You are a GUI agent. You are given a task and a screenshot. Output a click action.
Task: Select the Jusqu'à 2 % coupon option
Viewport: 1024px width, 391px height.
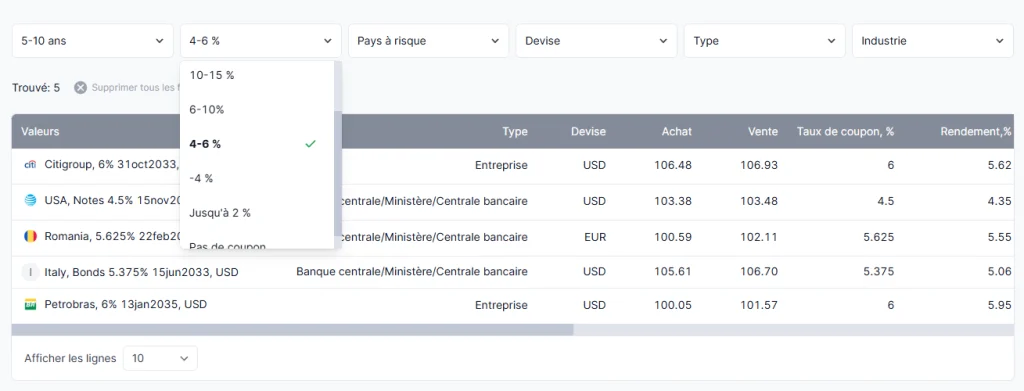click(257, 213)
